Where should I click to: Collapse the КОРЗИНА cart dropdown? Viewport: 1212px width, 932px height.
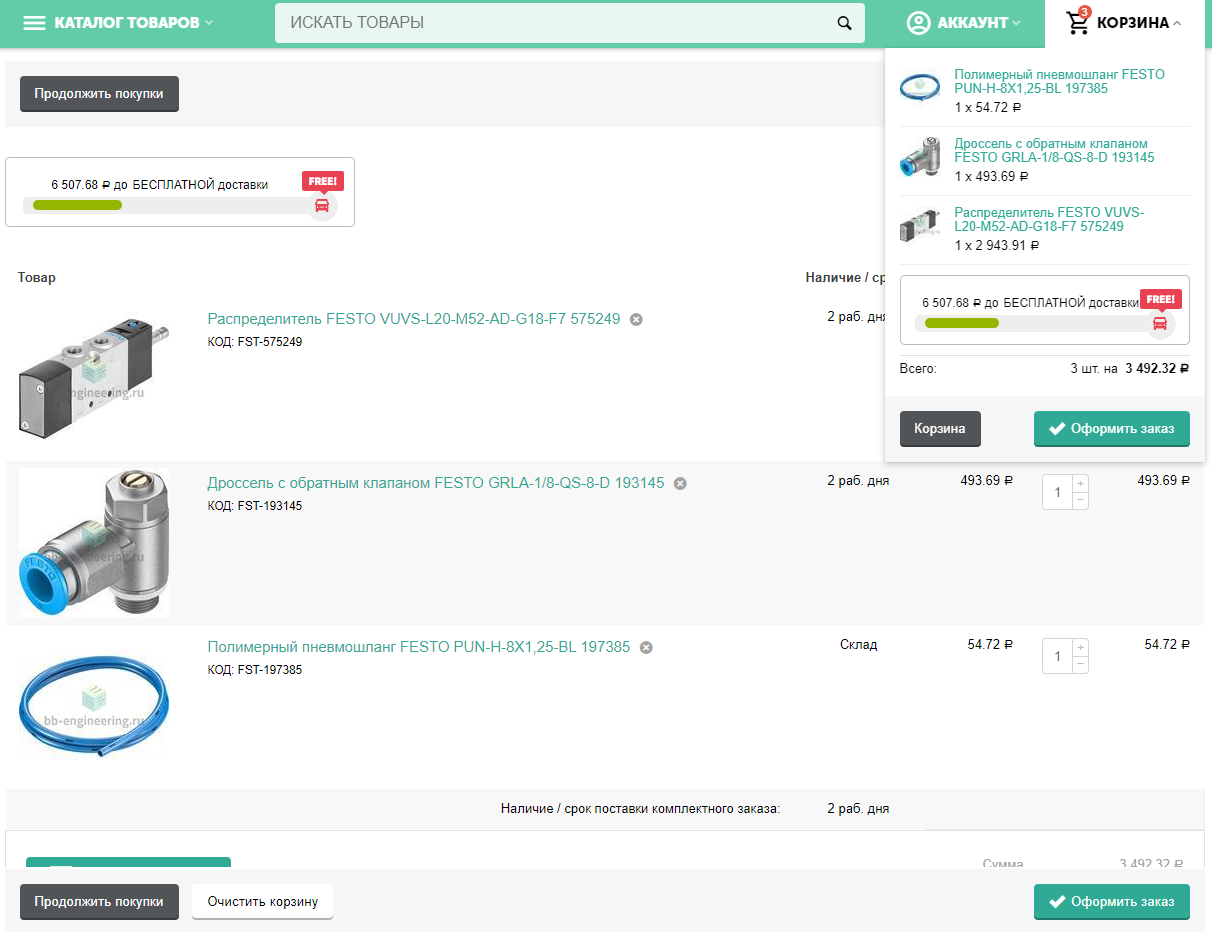click(1124, 23)
